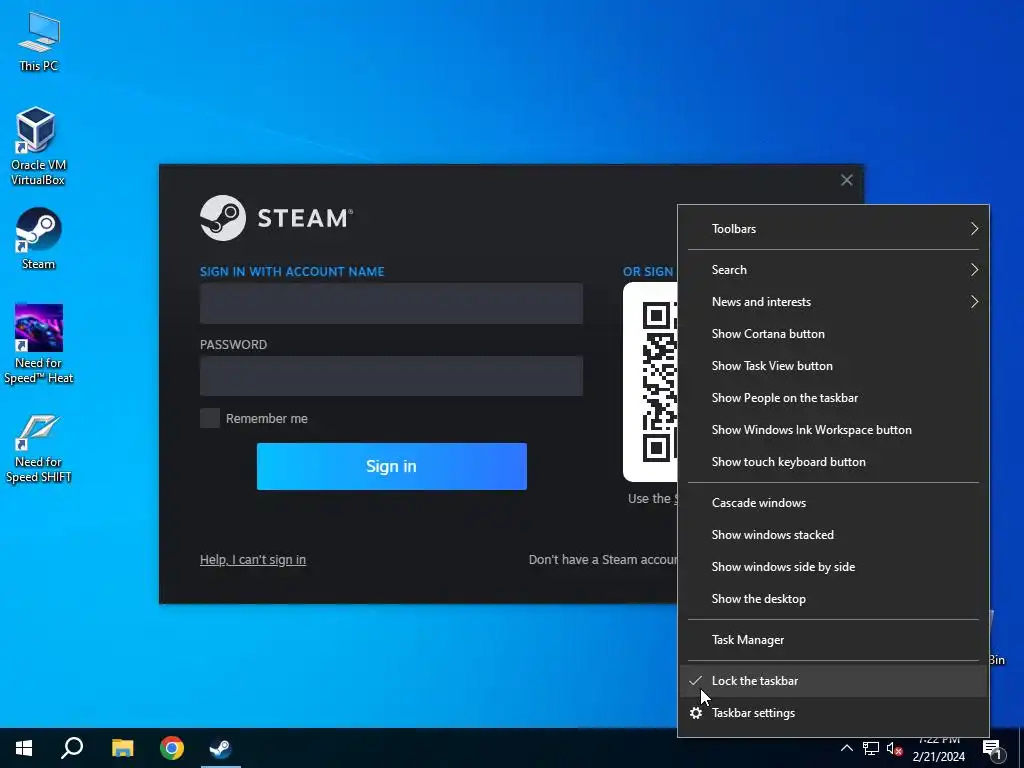Launch Google Chrome from the taskbar
This screenshot has width=1024, height=768.
pos(172,748)
